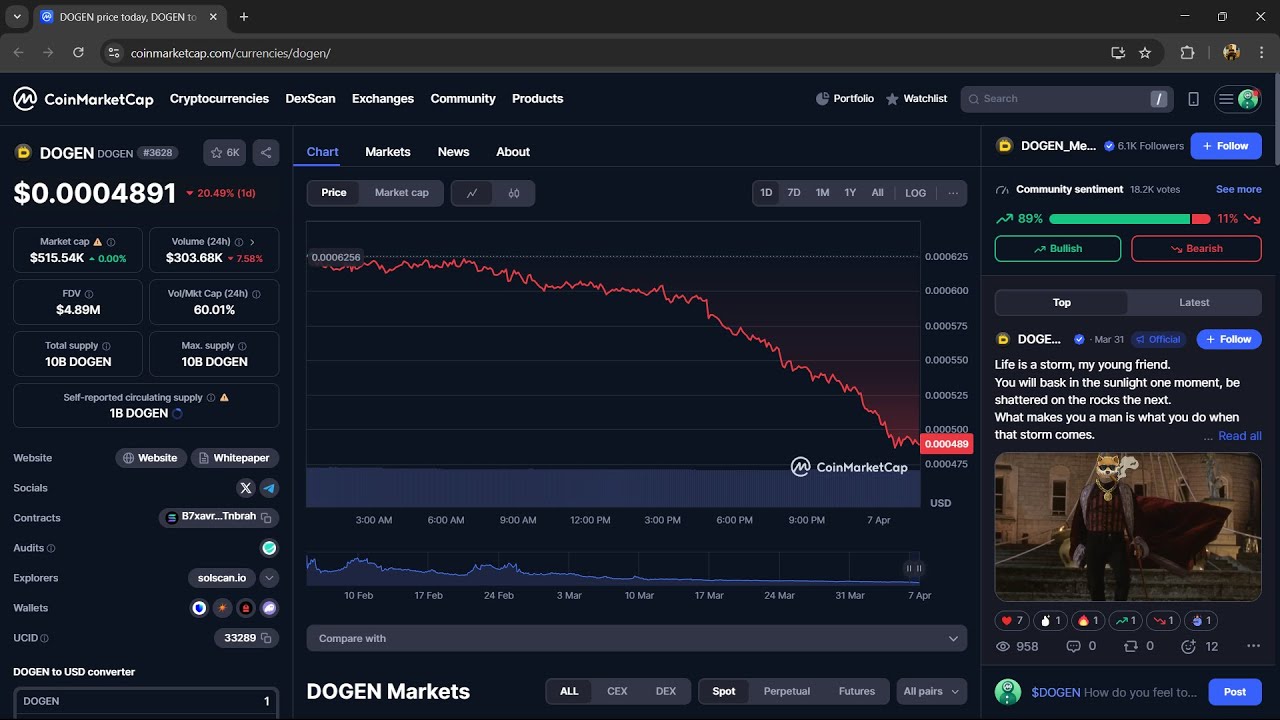This screenshot has height=720, width=1280.
Task: Click the Whitepaper button
Action: click(x=235, y=458)
